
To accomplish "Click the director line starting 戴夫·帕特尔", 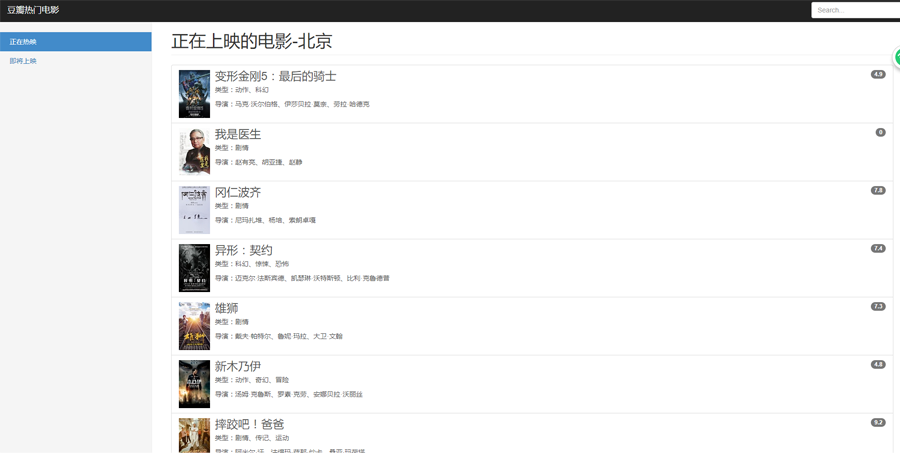I will (278, 336).
